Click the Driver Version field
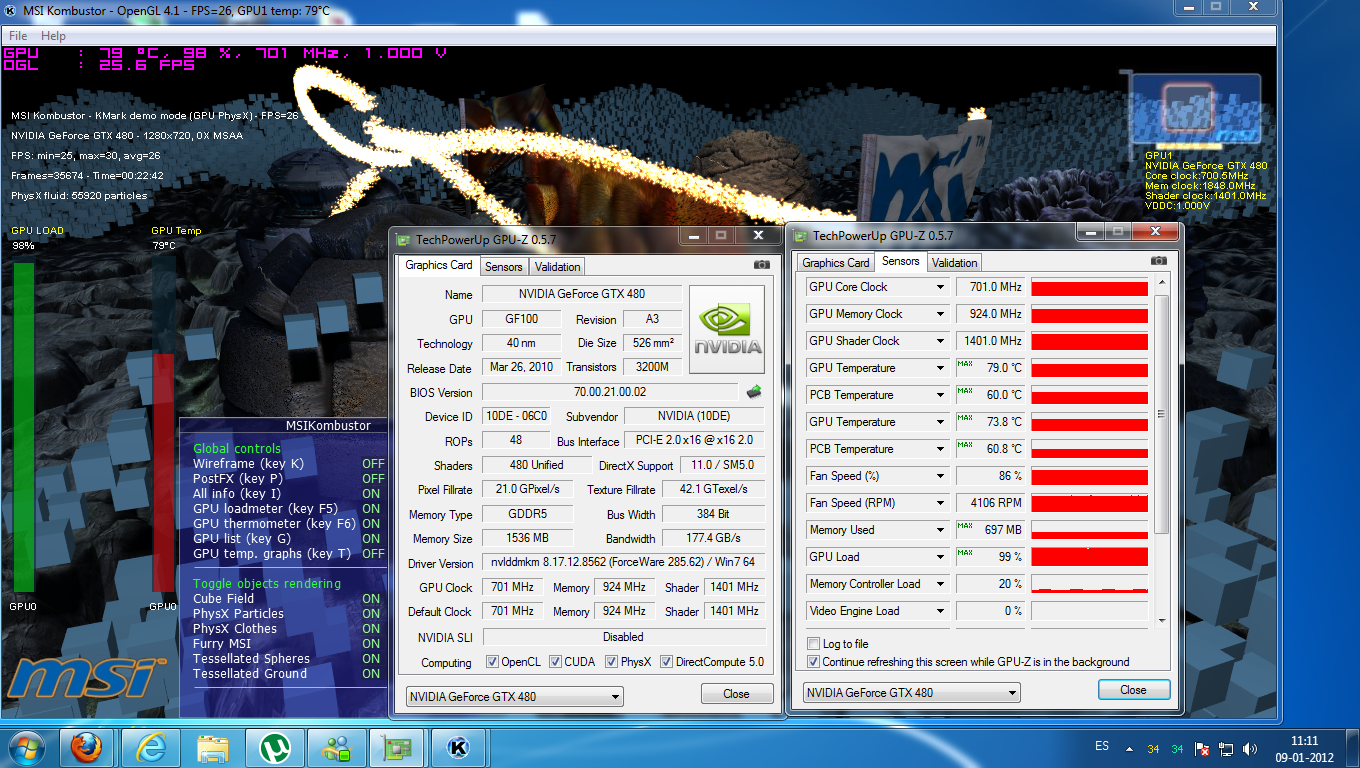The image size is (1360, 768). point(624,563)
